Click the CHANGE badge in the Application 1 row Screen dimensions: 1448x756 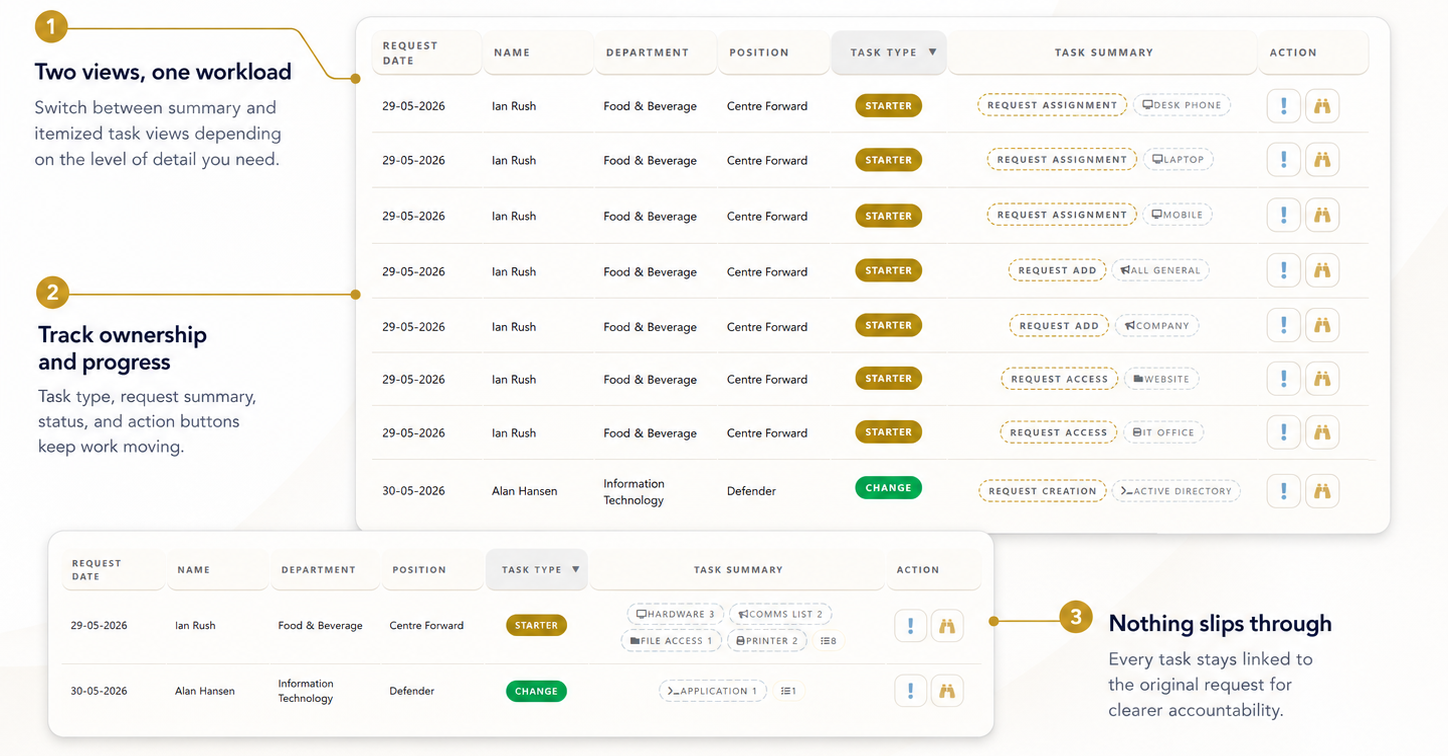pos(536,691)
